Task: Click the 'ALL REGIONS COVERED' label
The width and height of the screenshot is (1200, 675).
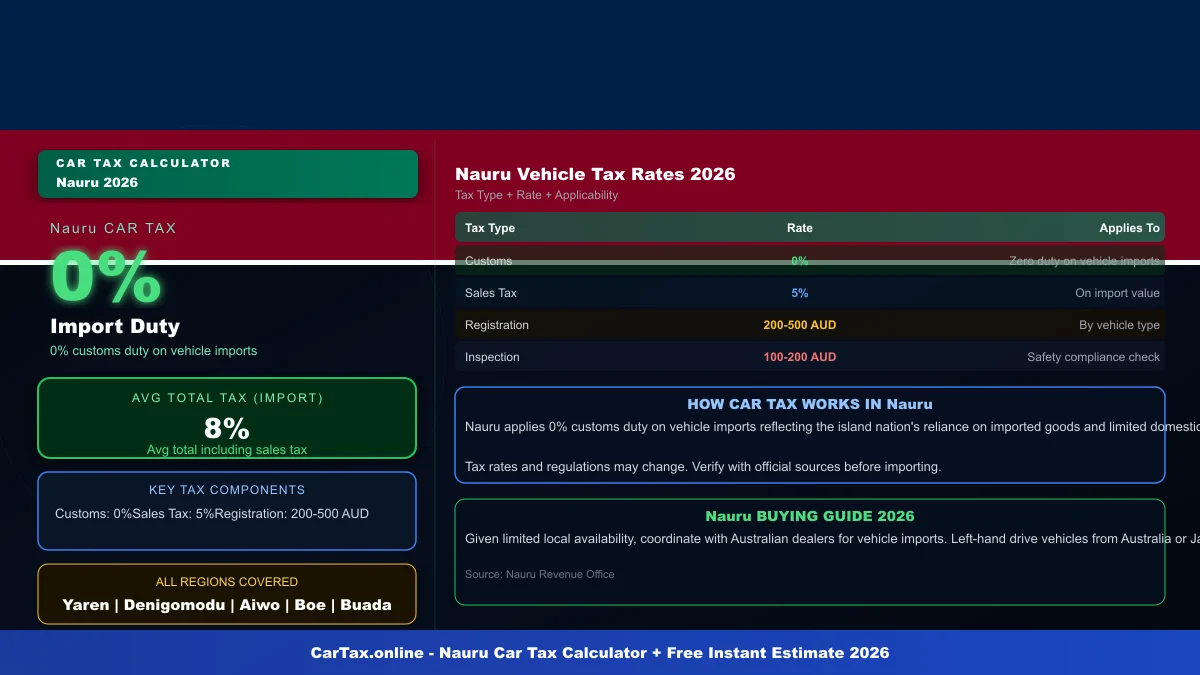Action: click(x=227, y=582)
